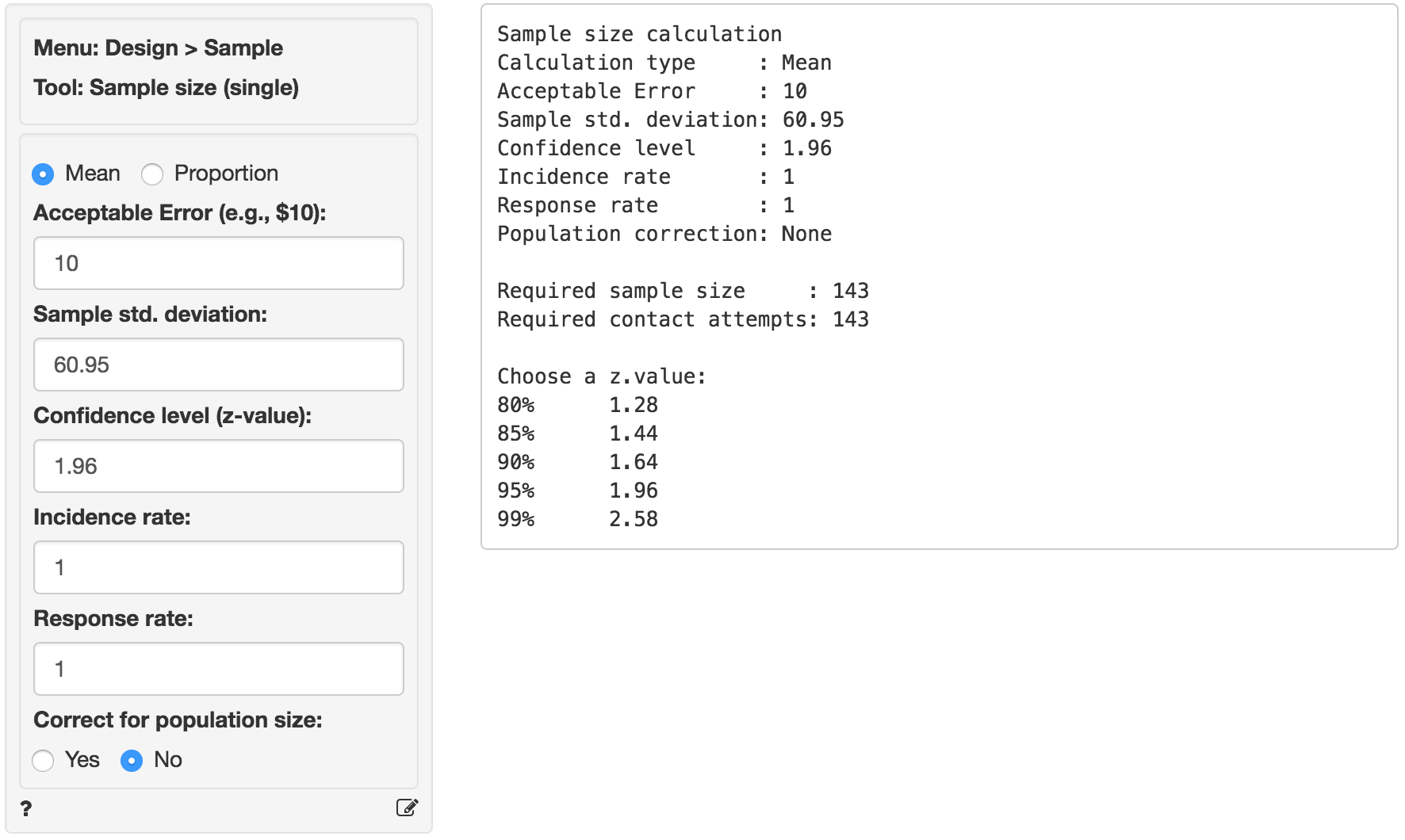Viewport: 1405px width, 840px height.
Task: Select the Mean radio button
Action: pyautogui.click(x=44, y=174)
